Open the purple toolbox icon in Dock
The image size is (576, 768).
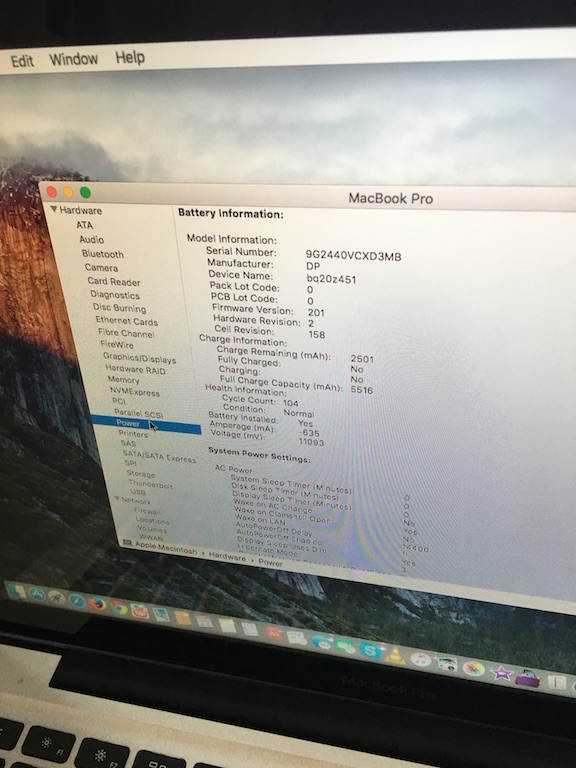tap(527, 678)
